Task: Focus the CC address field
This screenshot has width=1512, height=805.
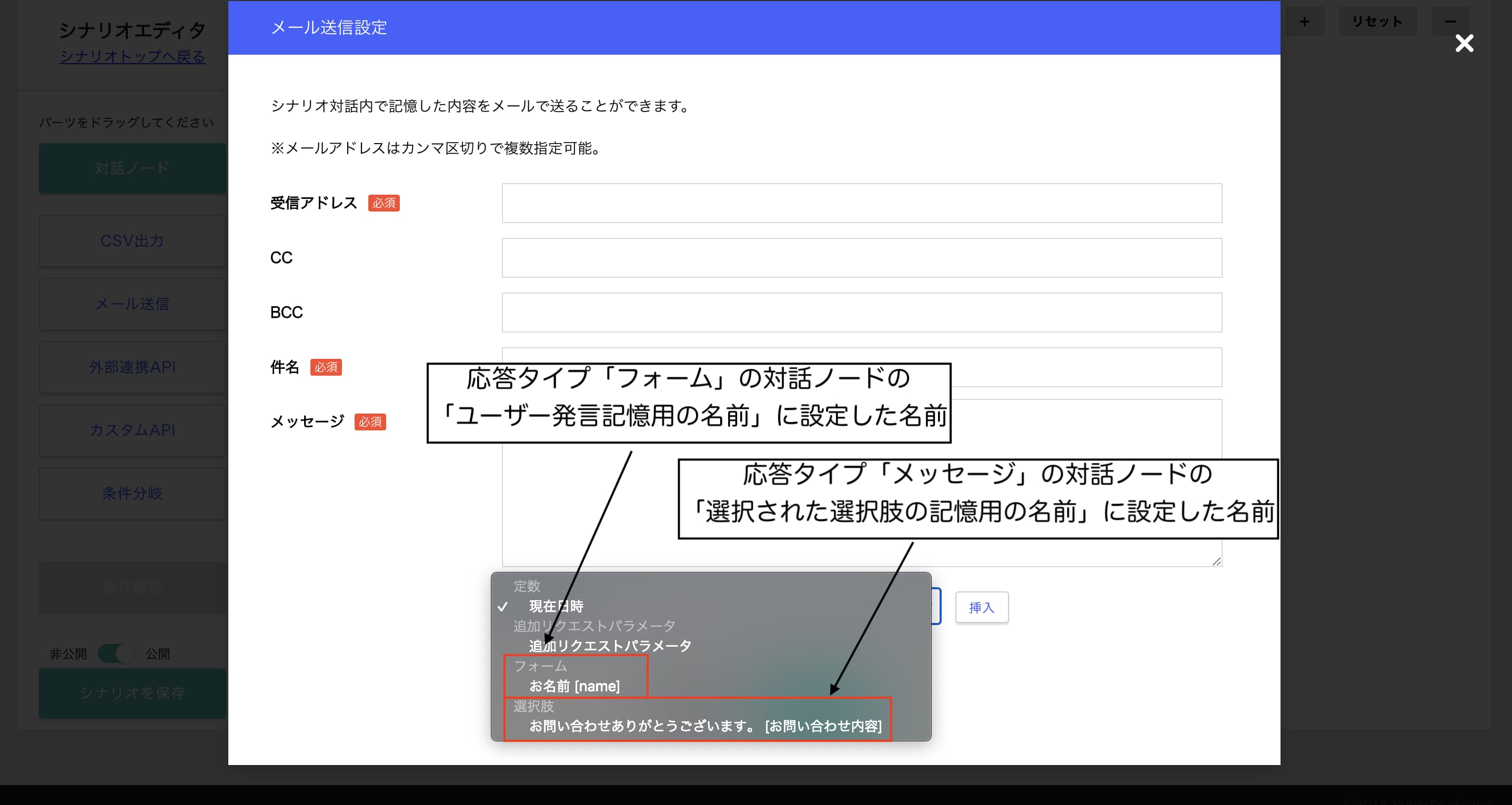Action: click(862, 258)
